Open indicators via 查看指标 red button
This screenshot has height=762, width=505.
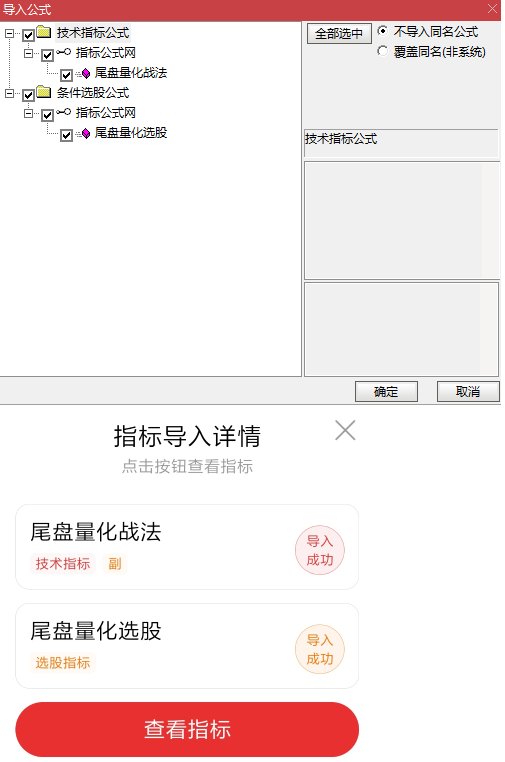187,729
